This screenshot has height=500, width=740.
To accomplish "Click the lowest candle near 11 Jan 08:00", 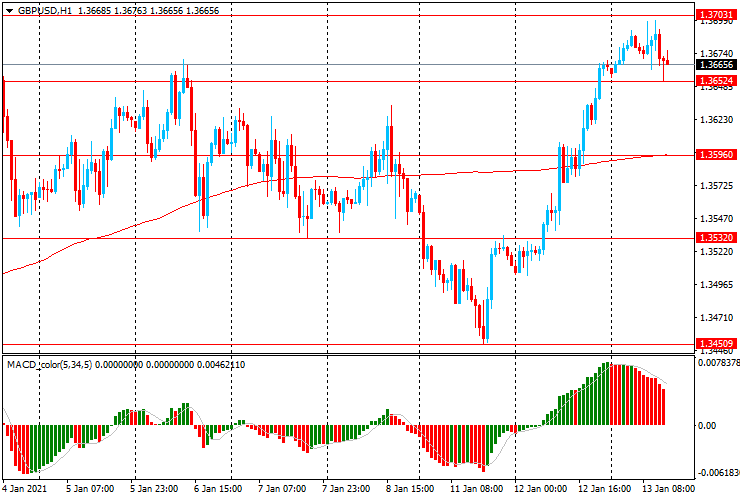I will coord(485,335).
